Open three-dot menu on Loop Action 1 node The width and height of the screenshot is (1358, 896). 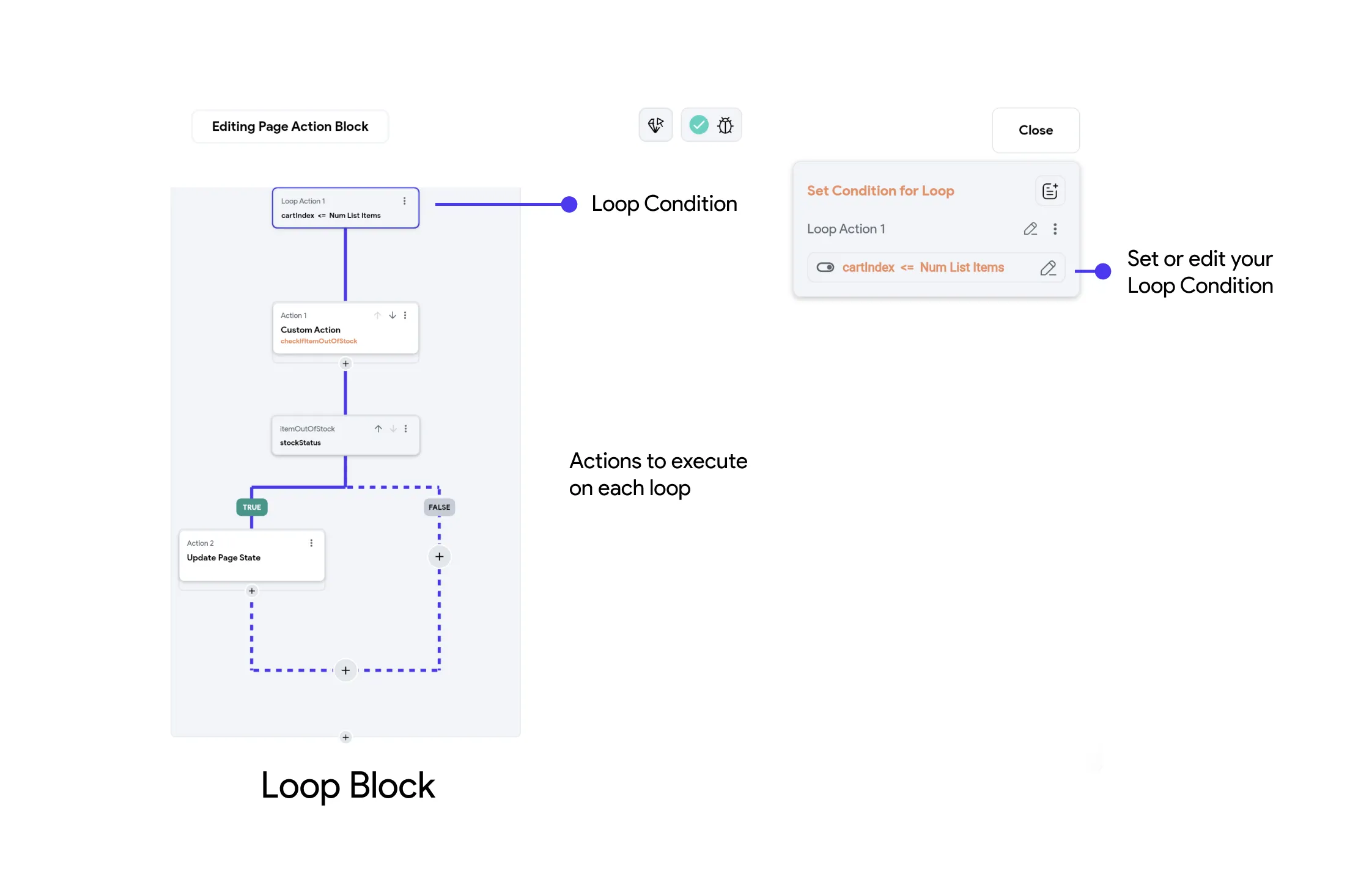(404, 201)
